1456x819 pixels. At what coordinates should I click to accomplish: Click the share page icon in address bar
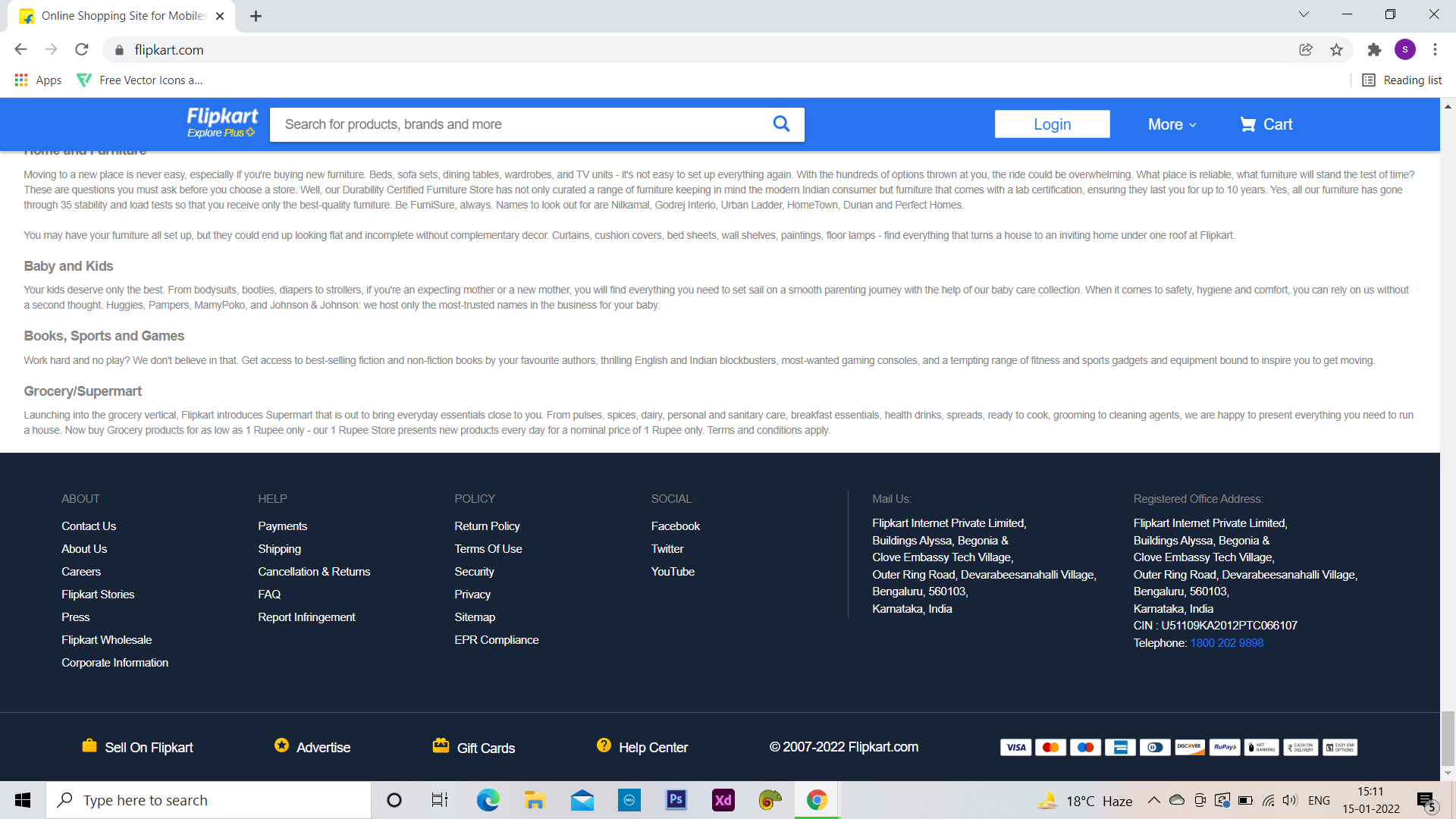coord(1305,50)
